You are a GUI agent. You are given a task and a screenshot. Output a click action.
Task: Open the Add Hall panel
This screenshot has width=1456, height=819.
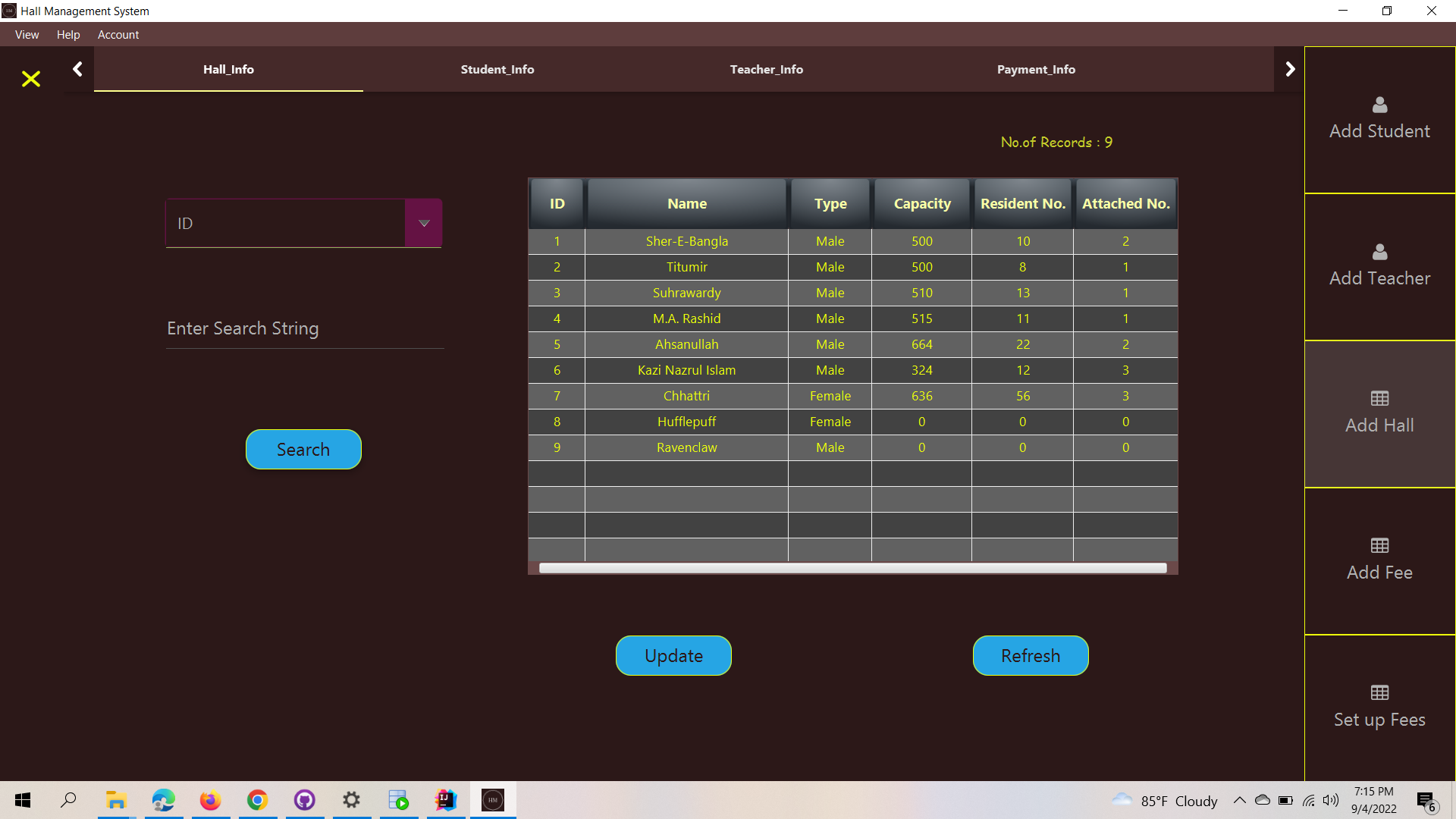(1379, 413)
